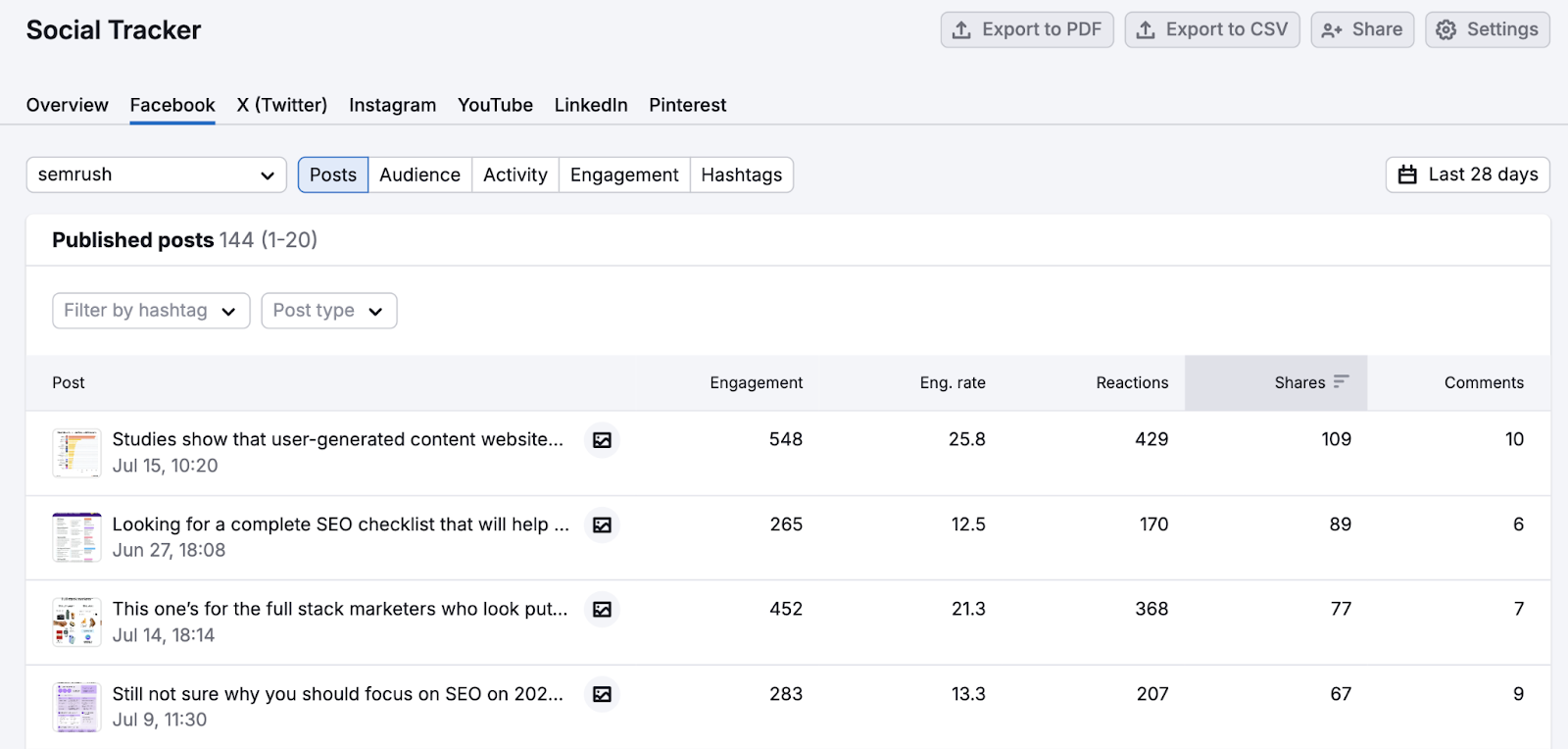The image size is (1568, 749).
Task: Open the Share dialog
Action: coord(1362,29)
